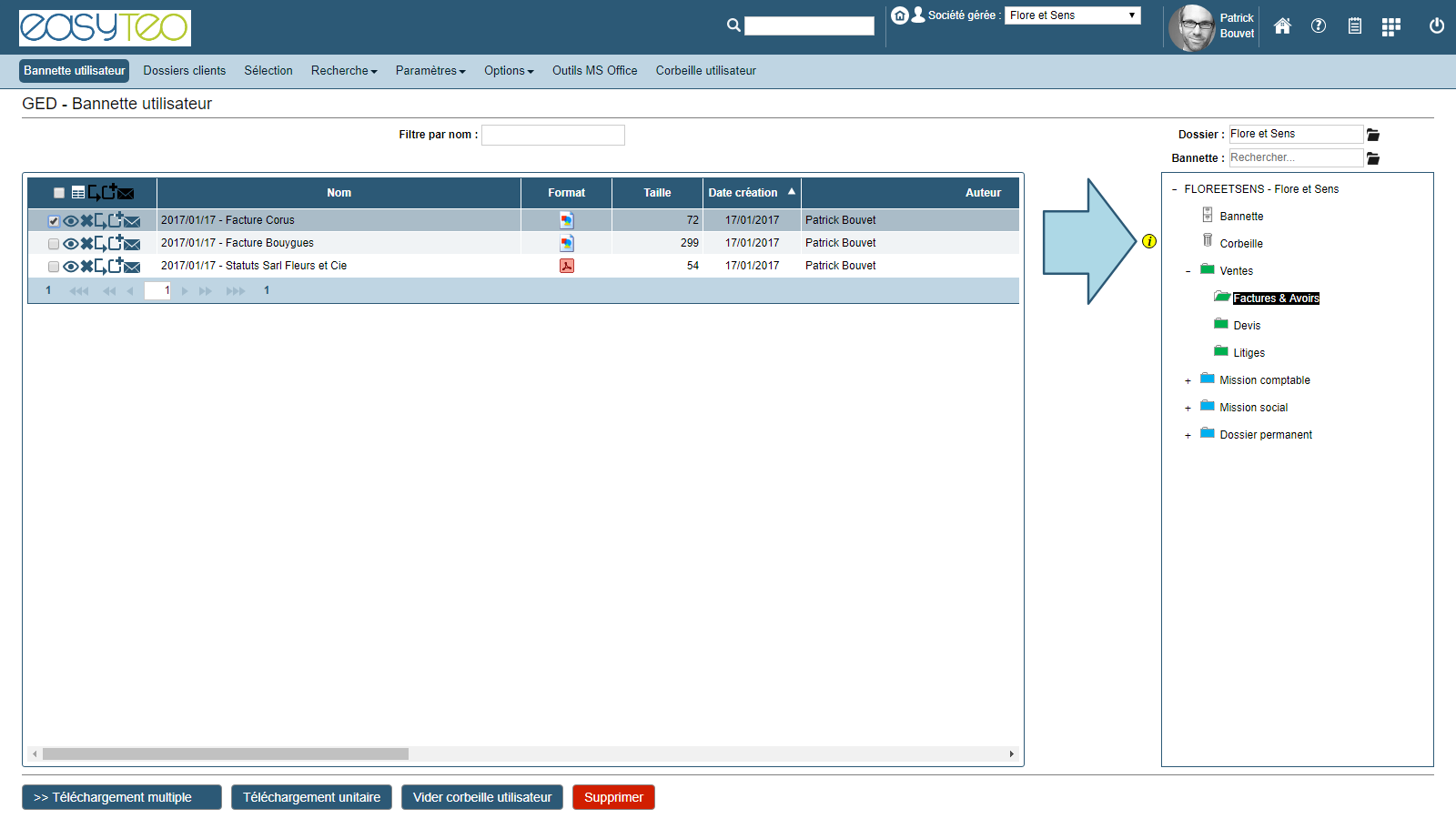Viewport: 1456px width, 819px height.
Task: Open the Société gérée dropdown
Action: [x=1072, y=15]
